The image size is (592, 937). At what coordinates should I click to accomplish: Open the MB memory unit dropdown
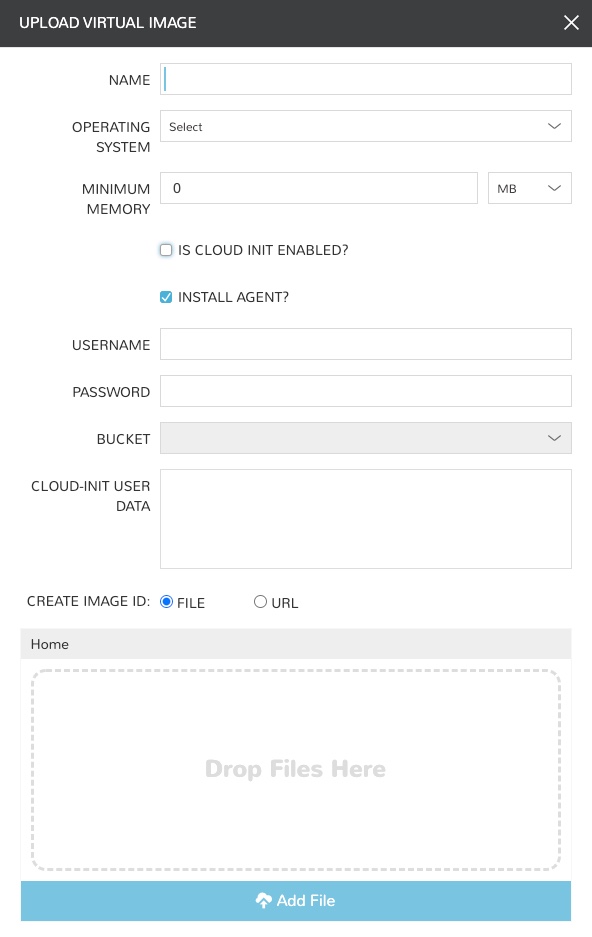pyautogui.click(x=530, y=188)
